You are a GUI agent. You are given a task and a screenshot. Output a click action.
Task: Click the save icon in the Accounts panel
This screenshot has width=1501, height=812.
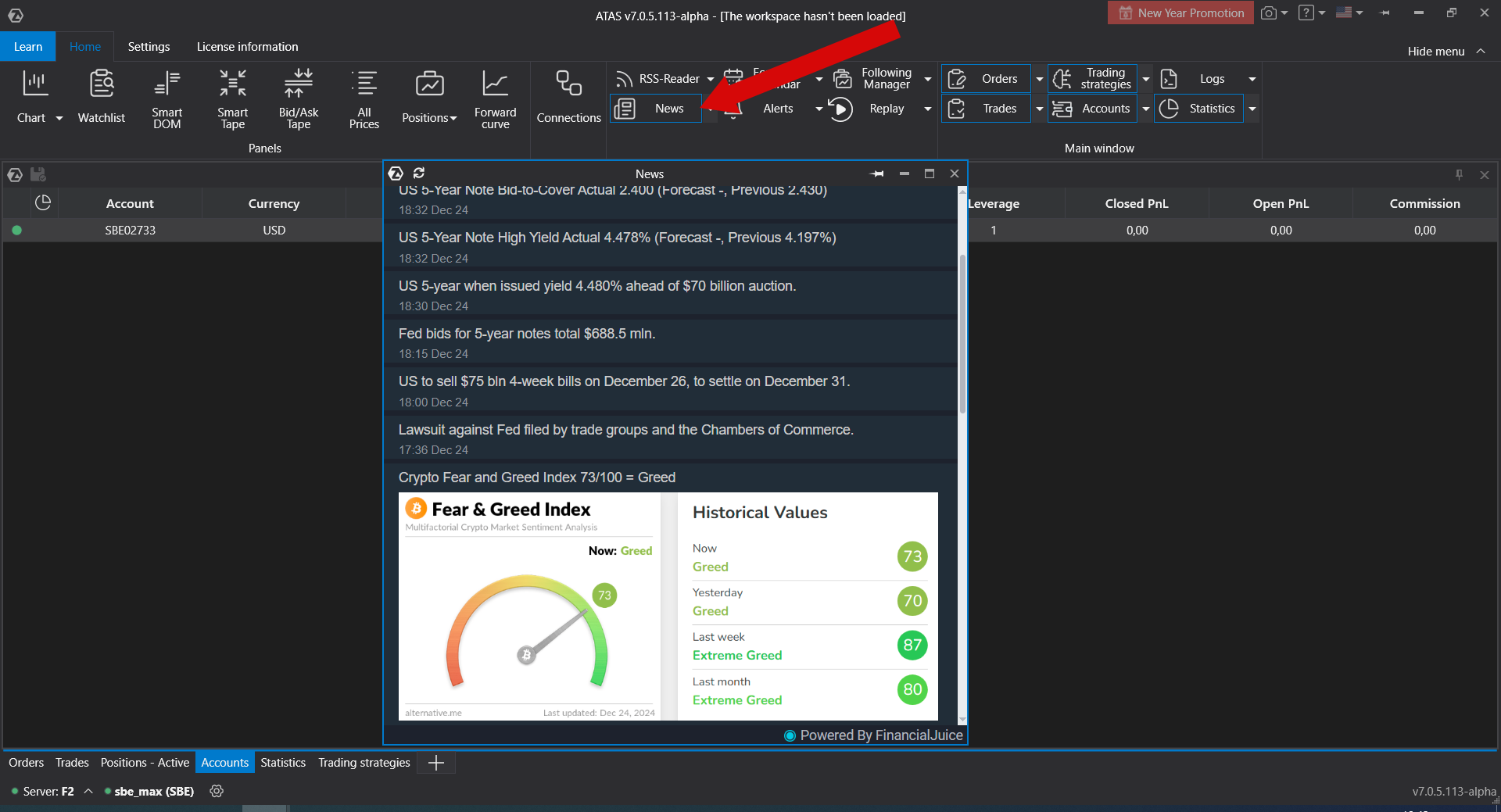tap(38, 174)
